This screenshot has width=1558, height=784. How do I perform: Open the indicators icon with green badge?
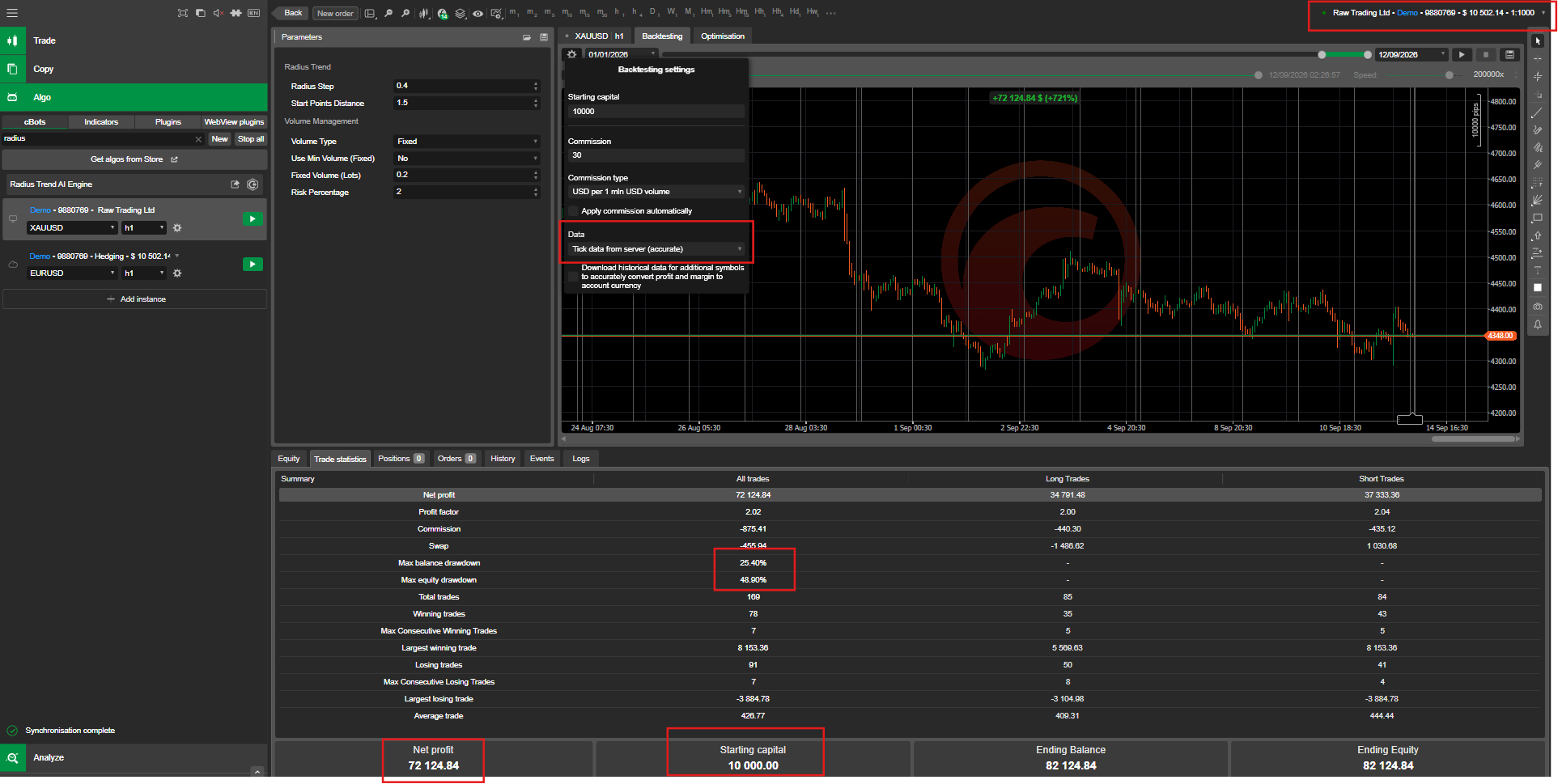pyautogui.click(x=442, y=13)
